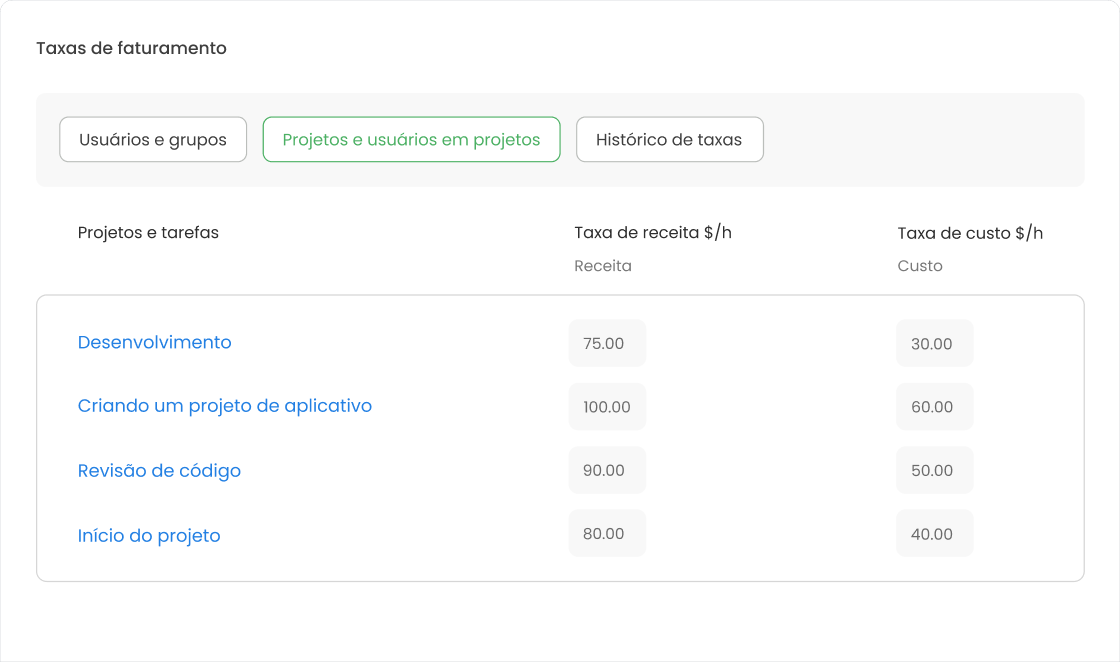Focus the 100.00 revenue rate input
1120x662 pixels.
click(607, 407)
